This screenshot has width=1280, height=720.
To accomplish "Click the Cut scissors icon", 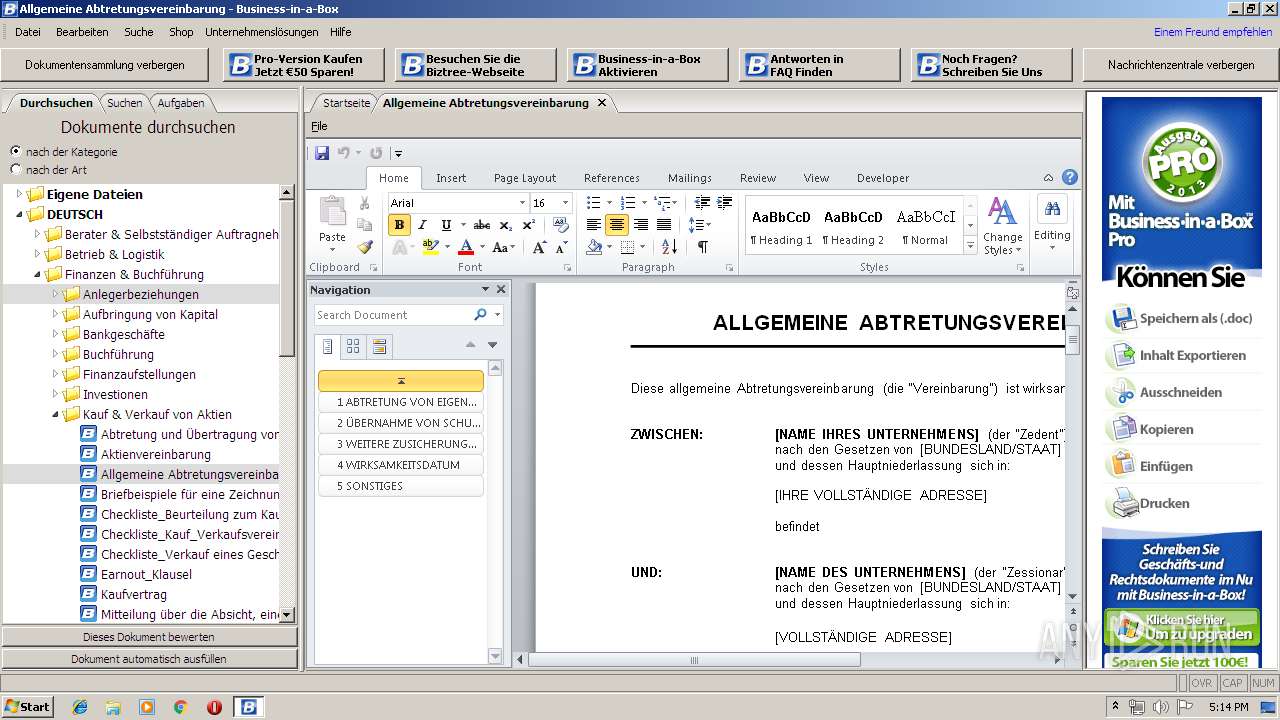I will pos(364,203).
